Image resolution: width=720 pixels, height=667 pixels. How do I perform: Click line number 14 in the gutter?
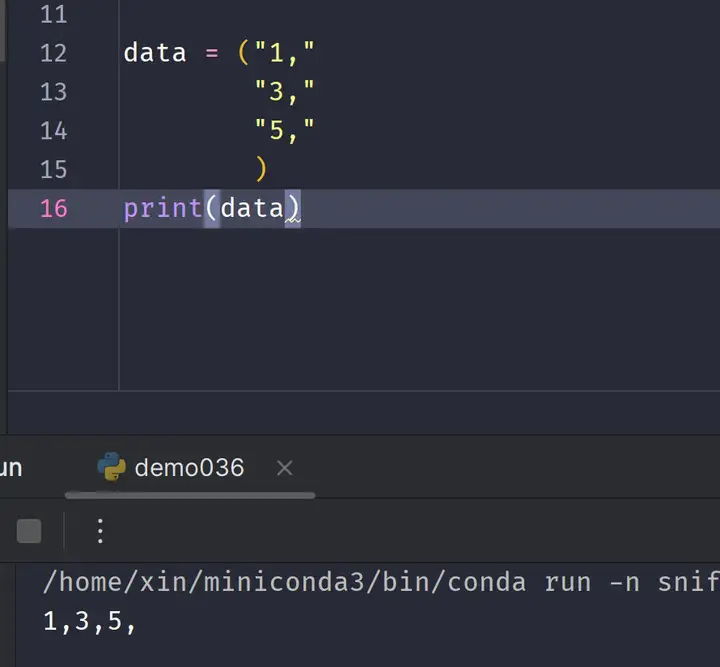54,131
